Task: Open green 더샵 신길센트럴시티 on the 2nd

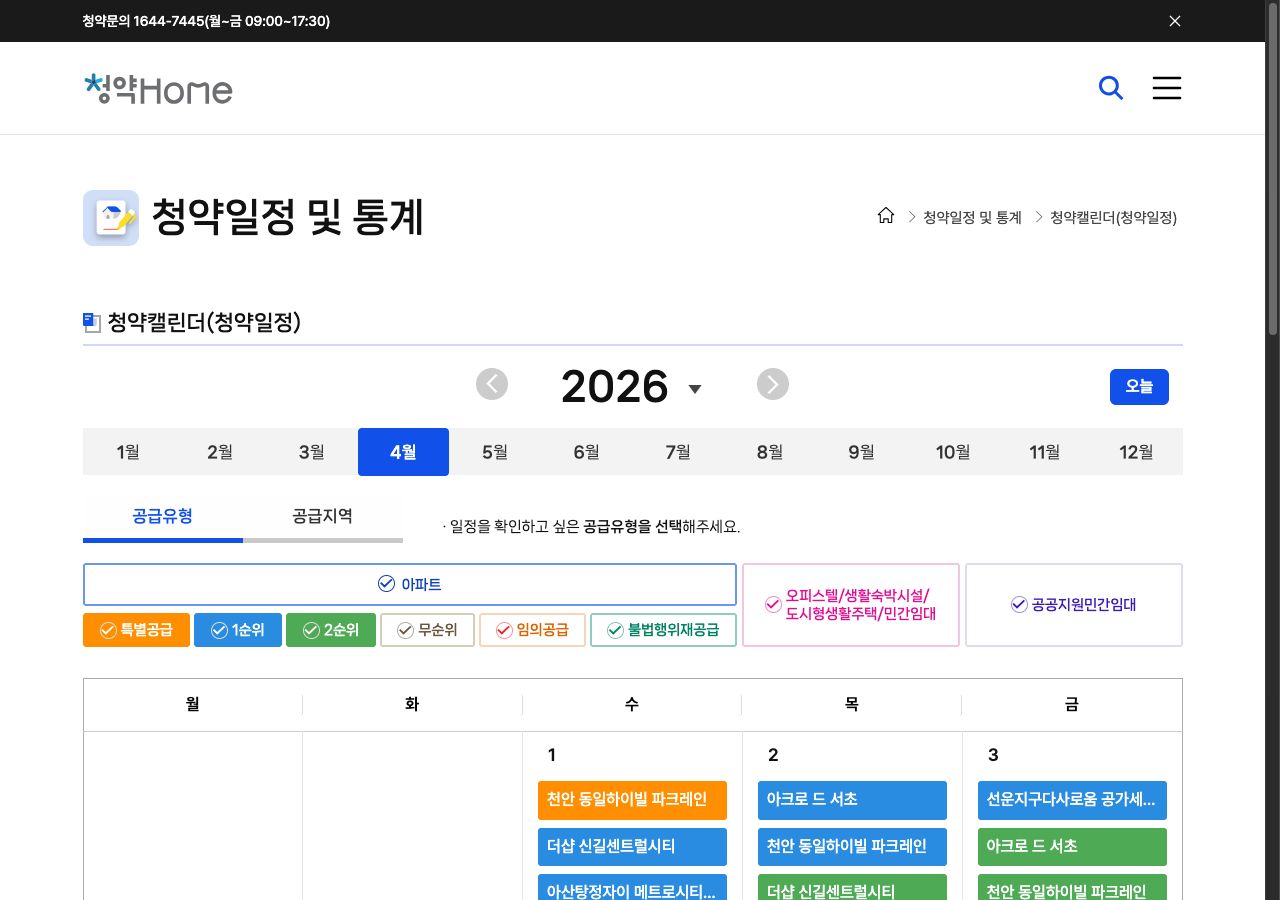Action: coord(852,888)
